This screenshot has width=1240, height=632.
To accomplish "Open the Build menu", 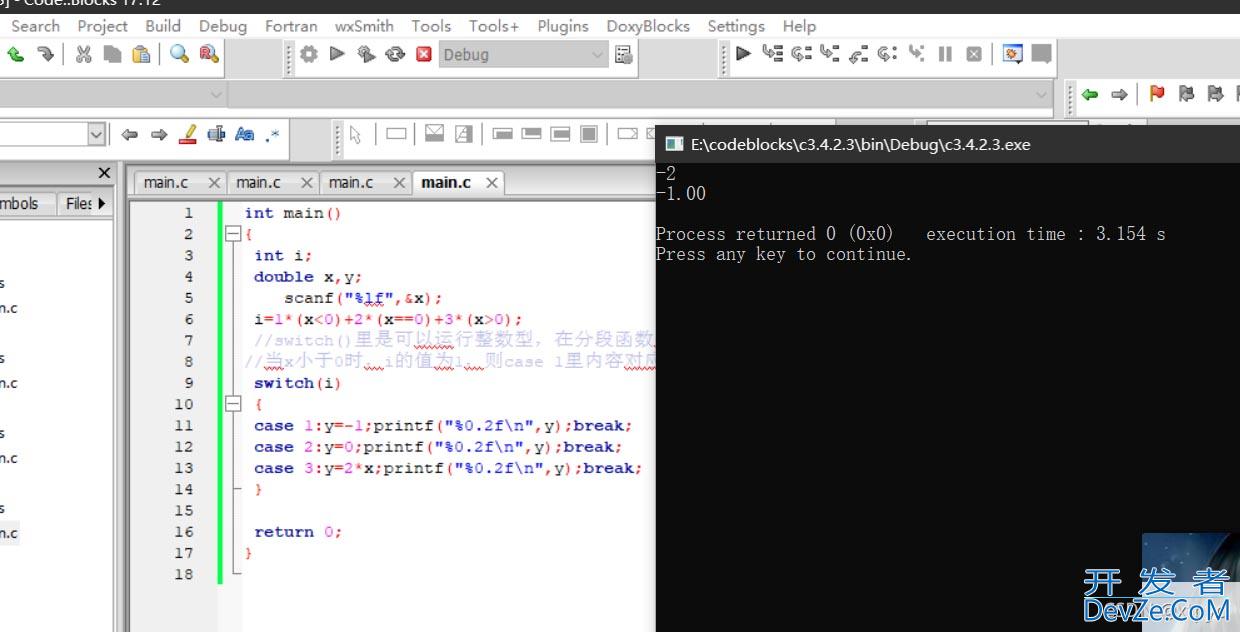I will pyautogui.click(x=163, y=26).
